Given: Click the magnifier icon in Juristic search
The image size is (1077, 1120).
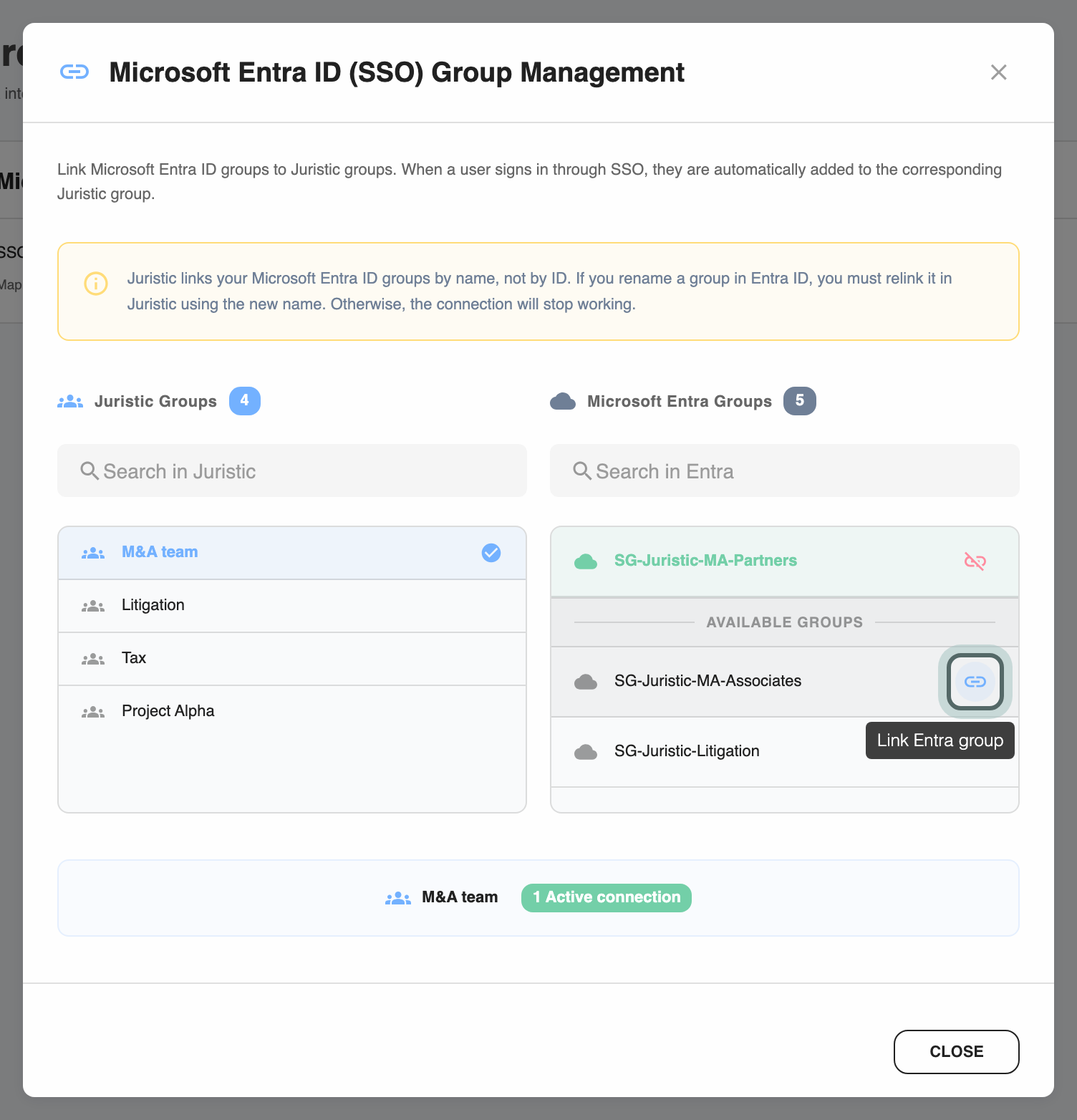Looking at the screenshot, I should pyautogui.click(x=90, y=470).
